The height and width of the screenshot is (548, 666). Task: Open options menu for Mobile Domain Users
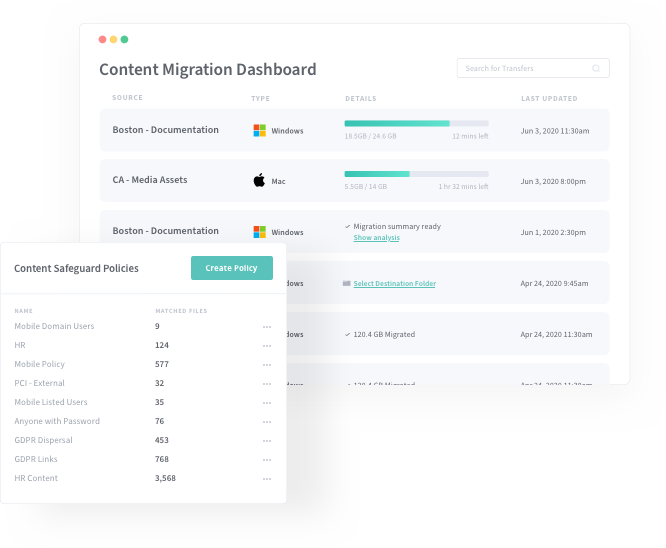267,327
